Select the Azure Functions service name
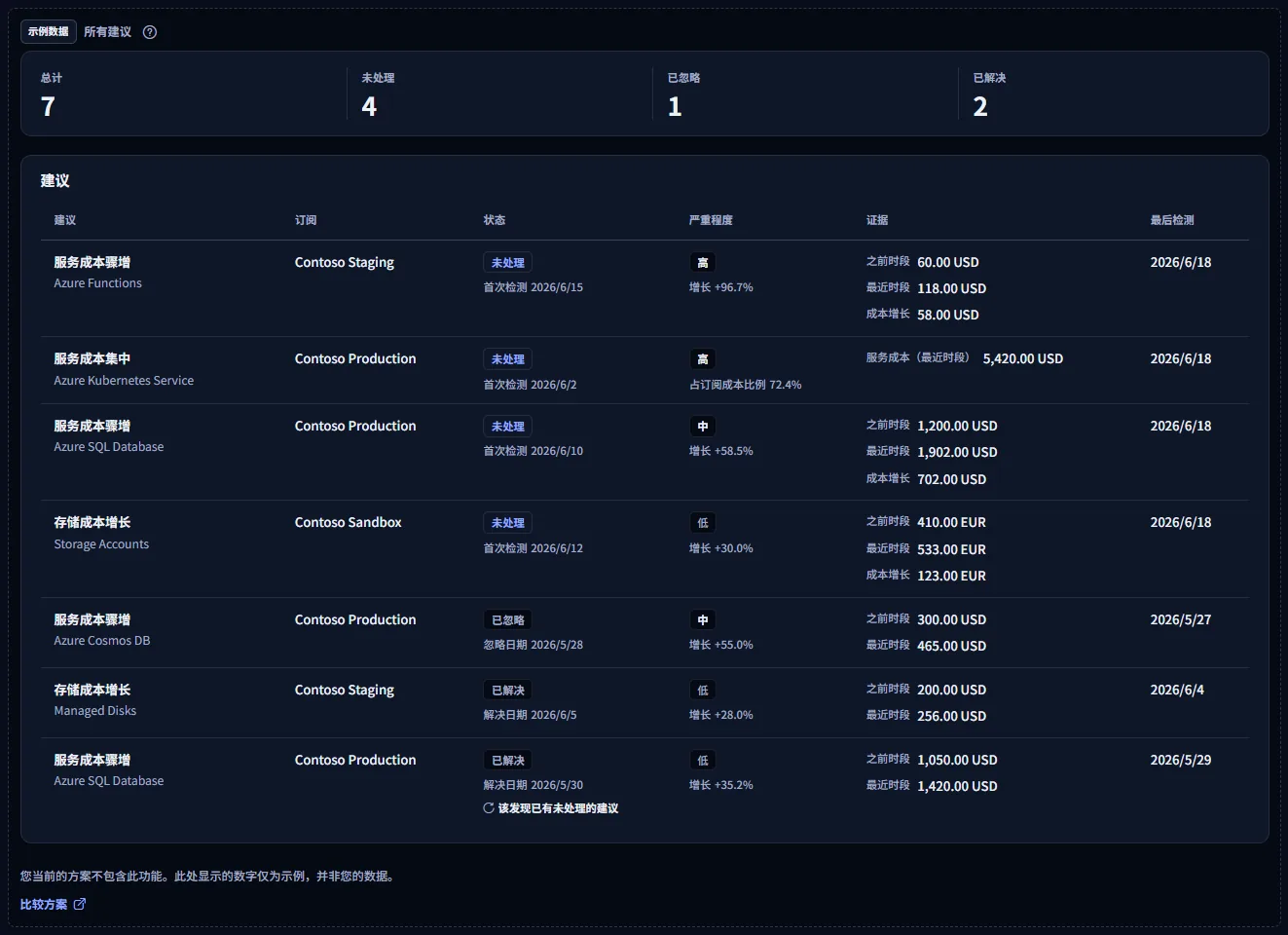The image size is (1288, 935). [97, 283]
